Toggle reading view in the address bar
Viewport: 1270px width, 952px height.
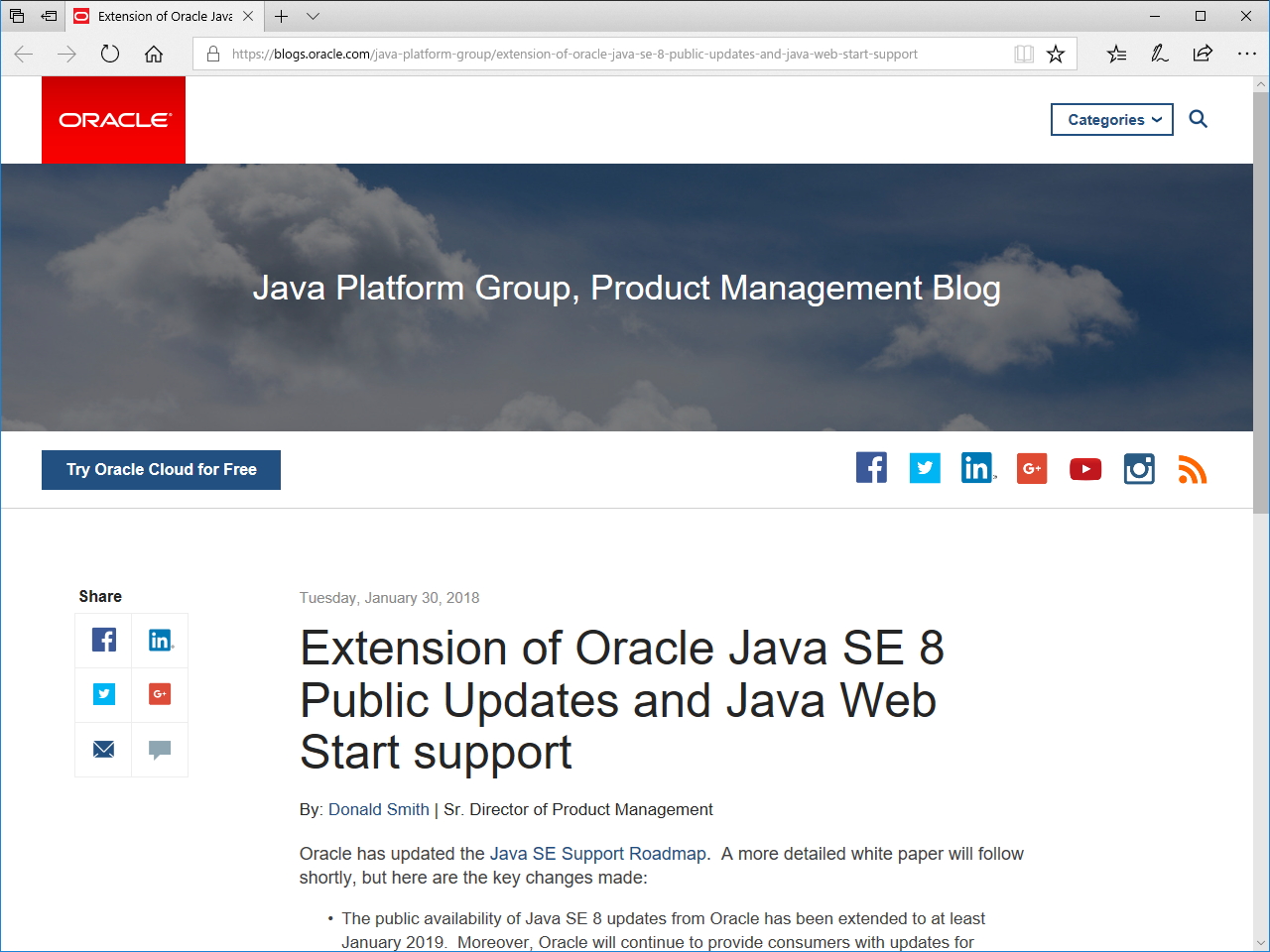[x=1023, y=54]
